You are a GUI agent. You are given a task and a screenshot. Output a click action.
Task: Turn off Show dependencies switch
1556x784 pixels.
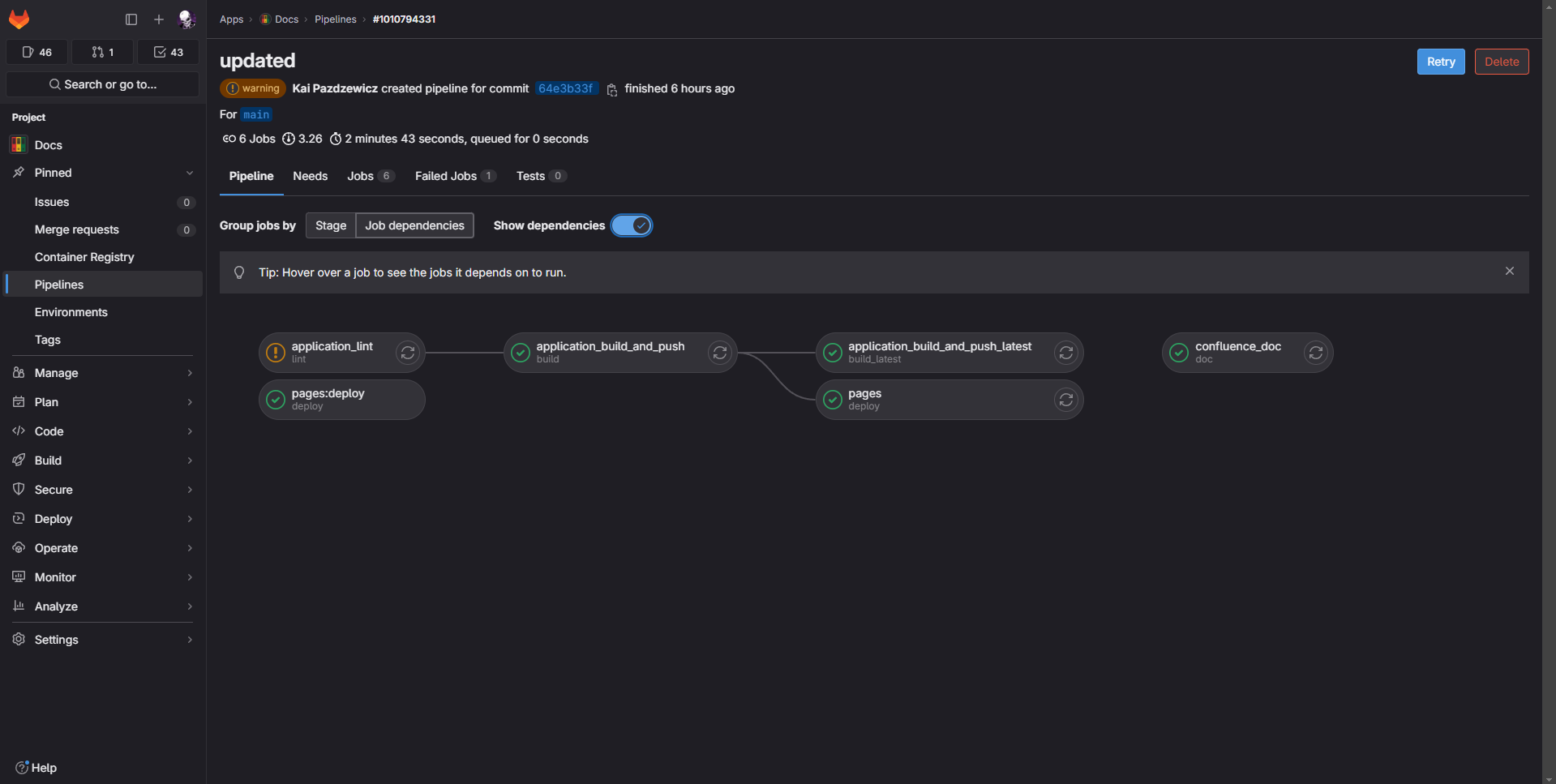coord(632,225)
